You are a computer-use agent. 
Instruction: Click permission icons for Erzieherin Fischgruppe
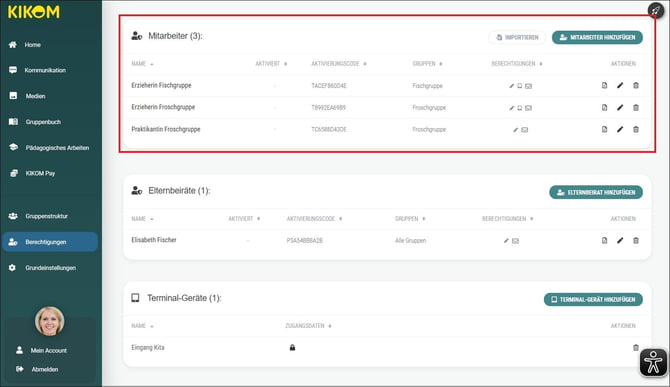pyautogui.click(x=520, y=86)
